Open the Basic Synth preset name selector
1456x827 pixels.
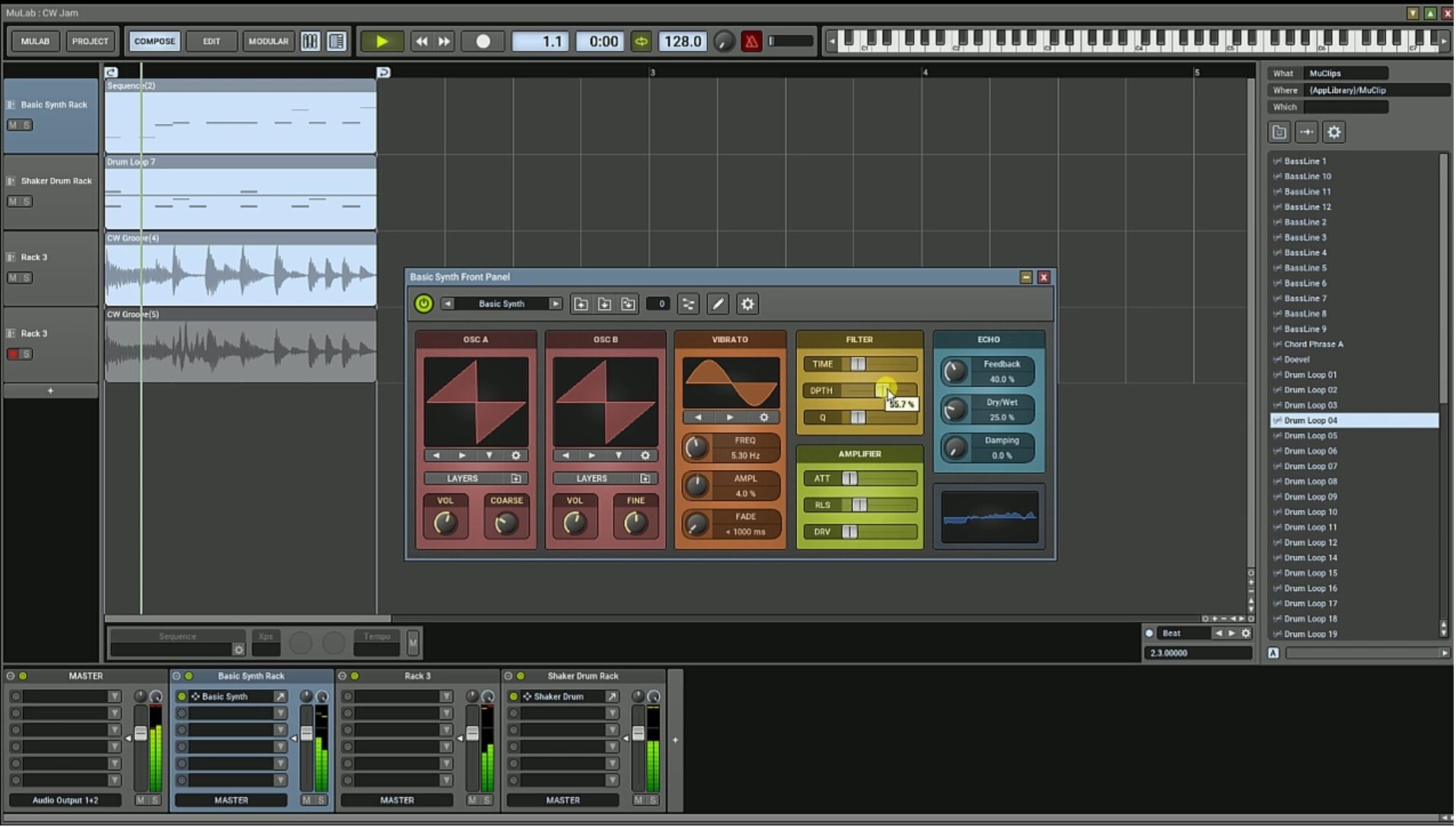502,304
